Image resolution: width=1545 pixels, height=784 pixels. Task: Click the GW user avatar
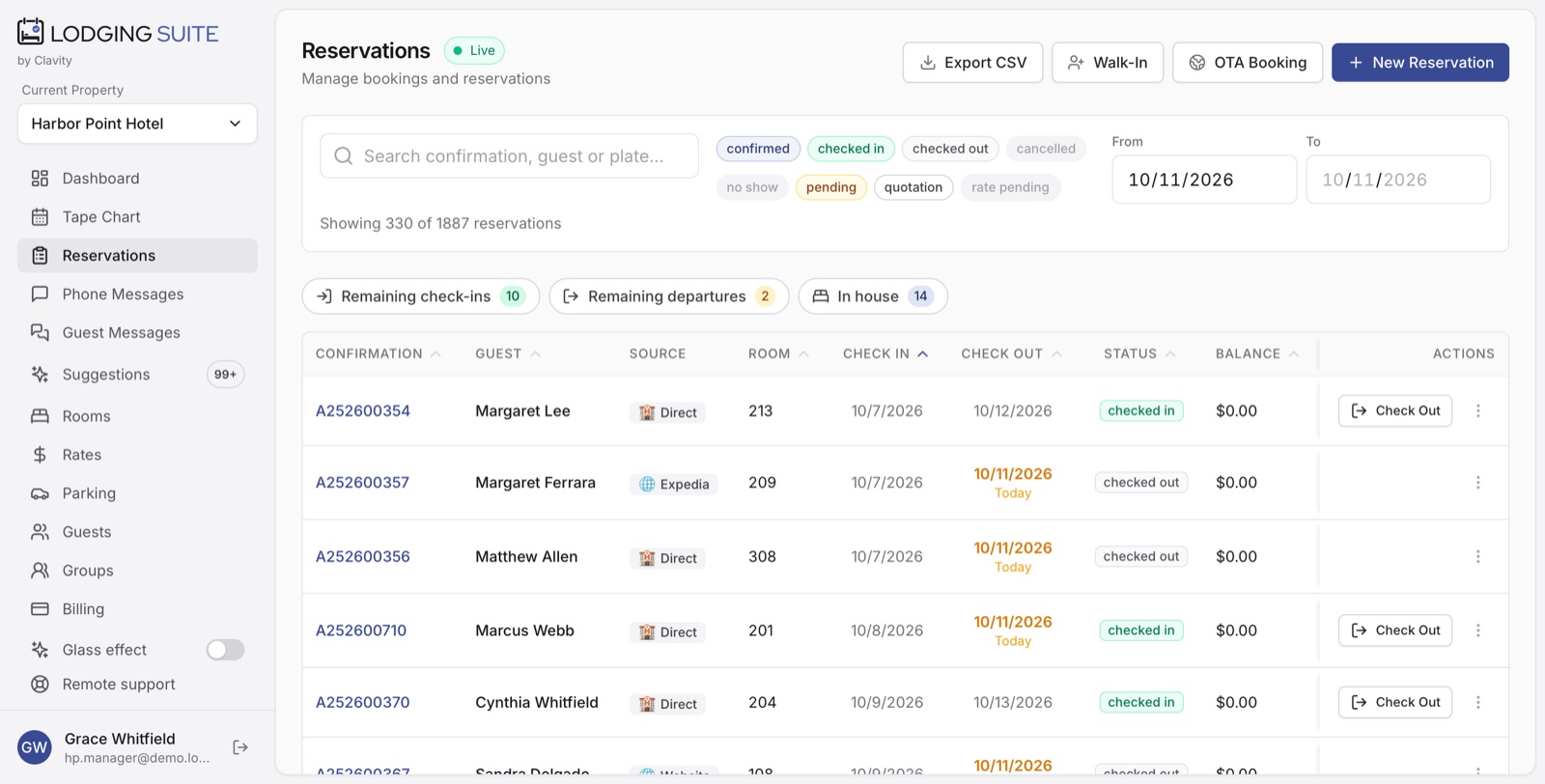(x=35, y=747)
